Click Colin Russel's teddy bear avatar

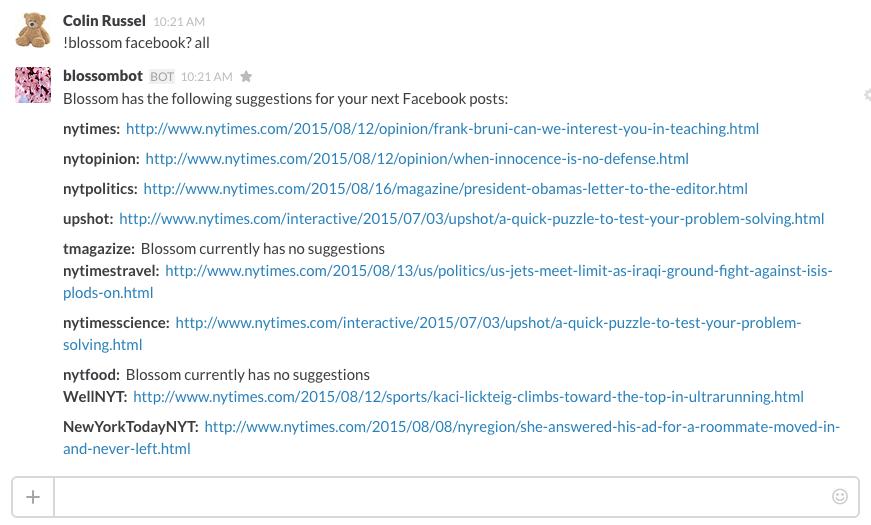click(x=33, y=30)
